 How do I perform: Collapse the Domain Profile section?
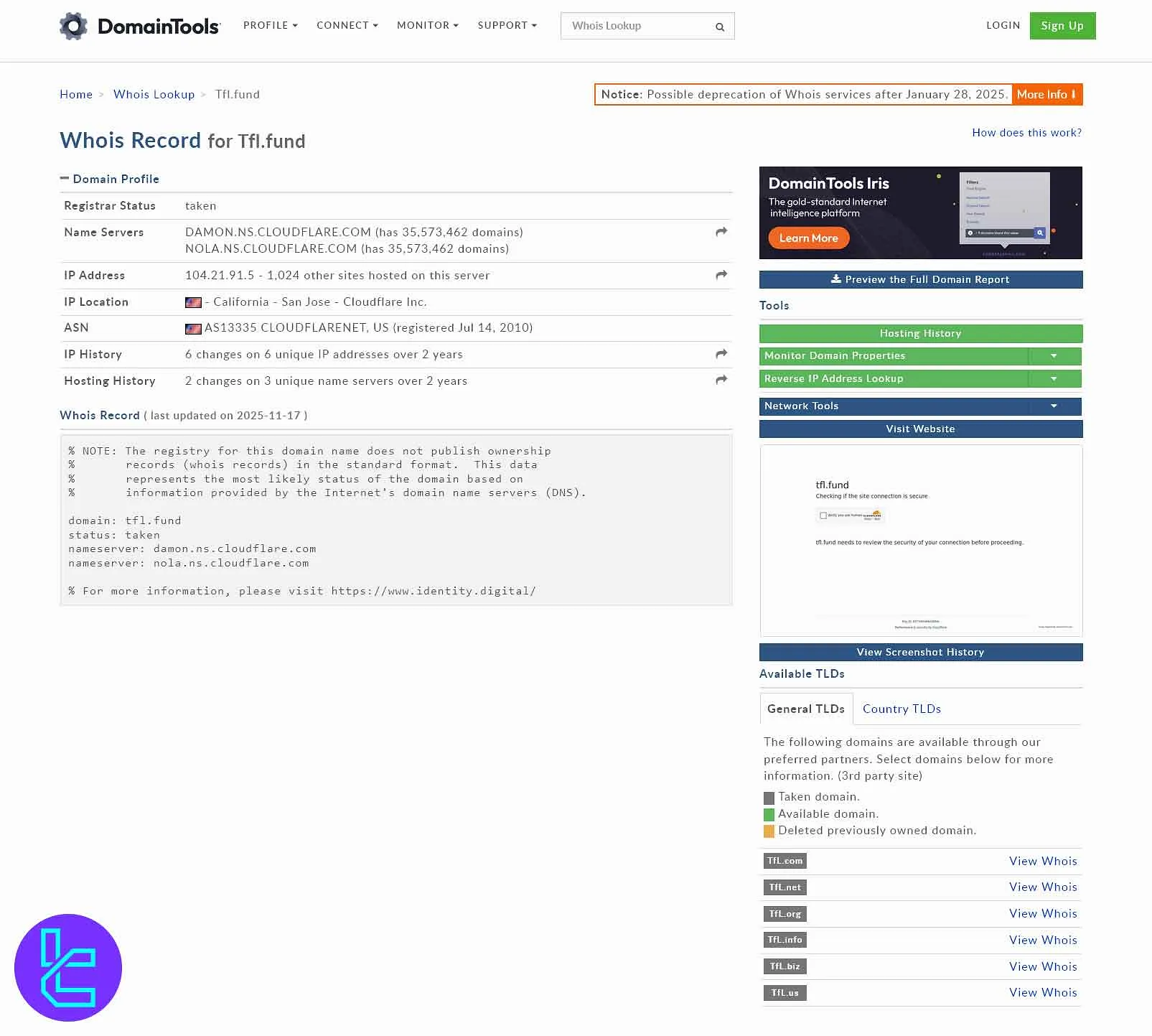click(65, 179)
